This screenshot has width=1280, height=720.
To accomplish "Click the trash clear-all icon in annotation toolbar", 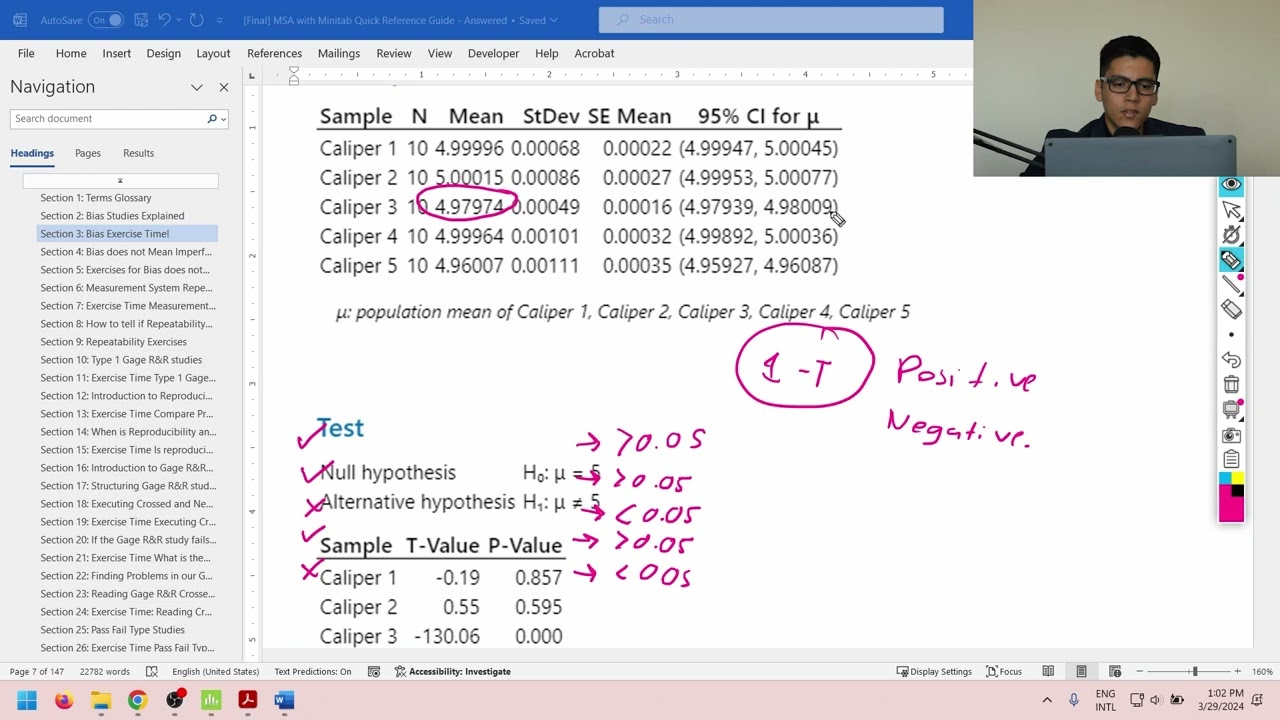I will pyautogui.click(x=1231, y=384).
